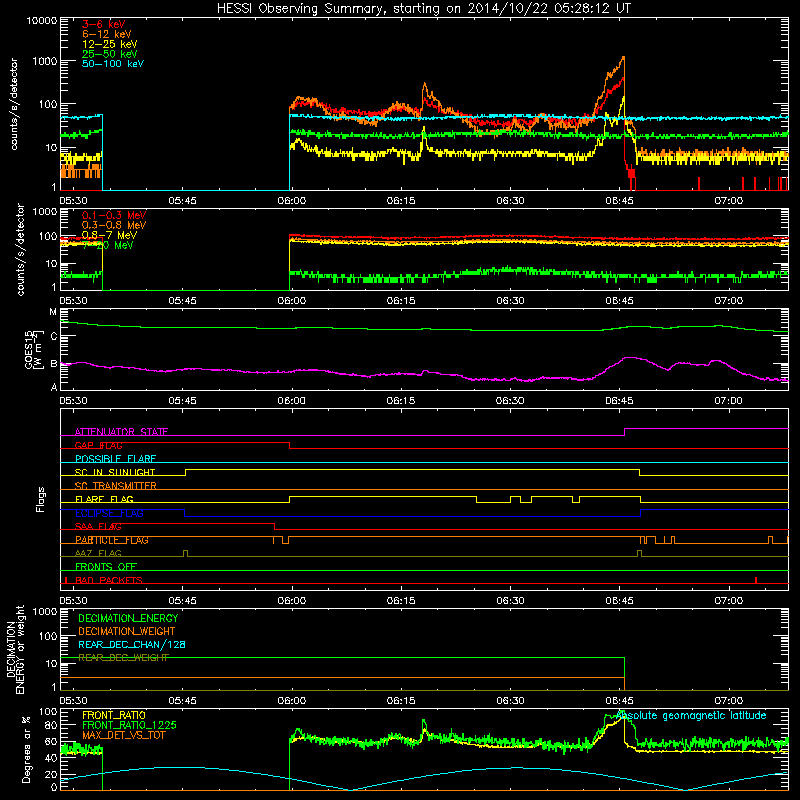
Task: Click the '05:45' time label under decimation panel
Action: [x=182, y=701]
